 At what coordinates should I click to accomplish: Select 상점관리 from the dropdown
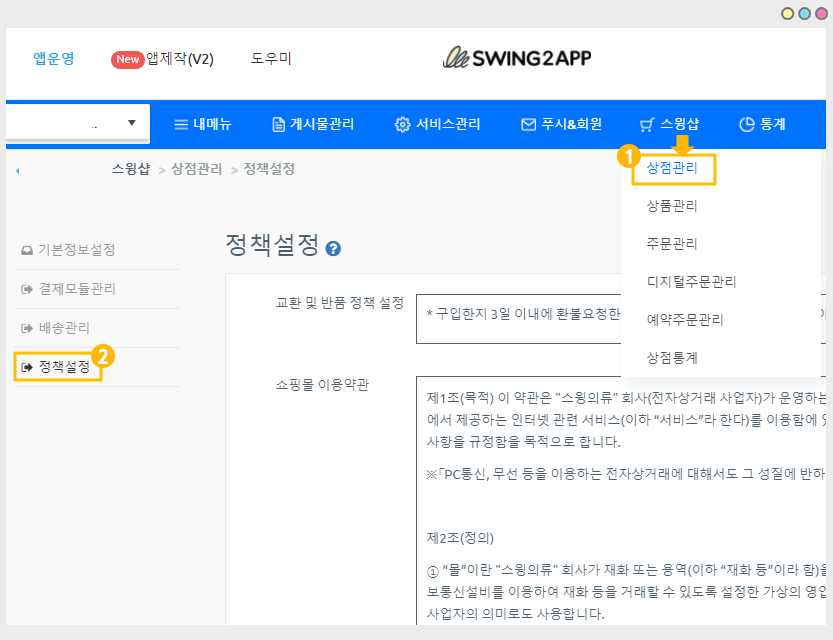click(672, 169)
